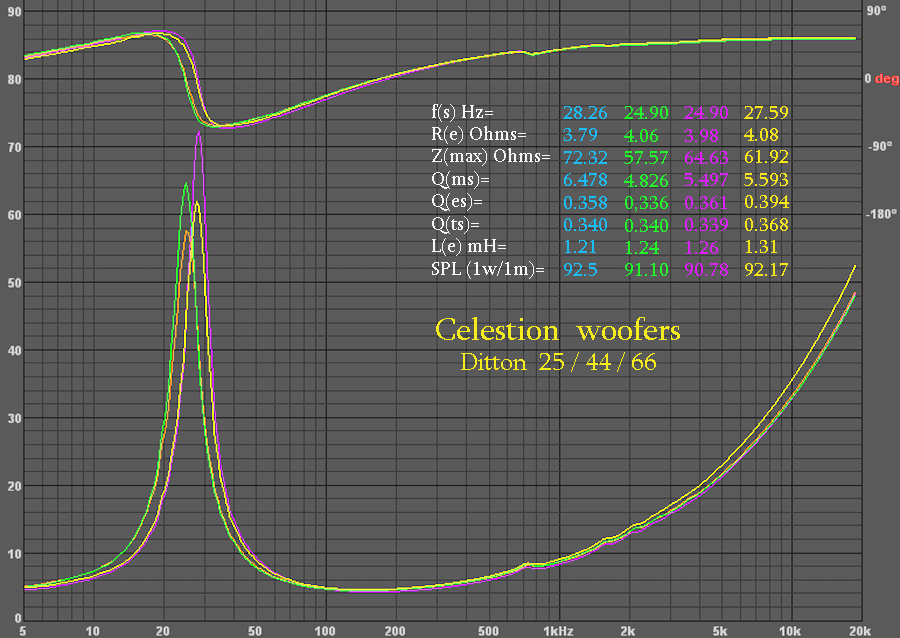Click the '0 deg' phase axis label
This screenshot has height=638, width=900.
tap(882, 79)
